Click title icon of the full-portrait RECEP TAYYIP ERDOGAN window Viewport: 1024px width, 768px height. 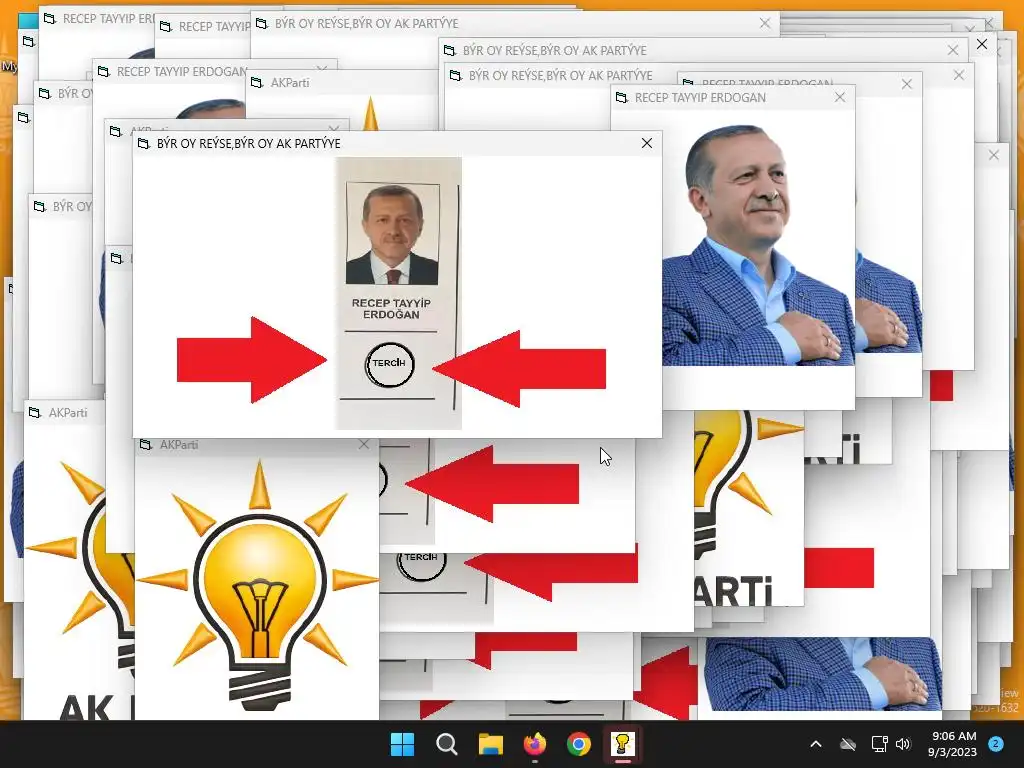pyautogui.click(x=622, y=97)
